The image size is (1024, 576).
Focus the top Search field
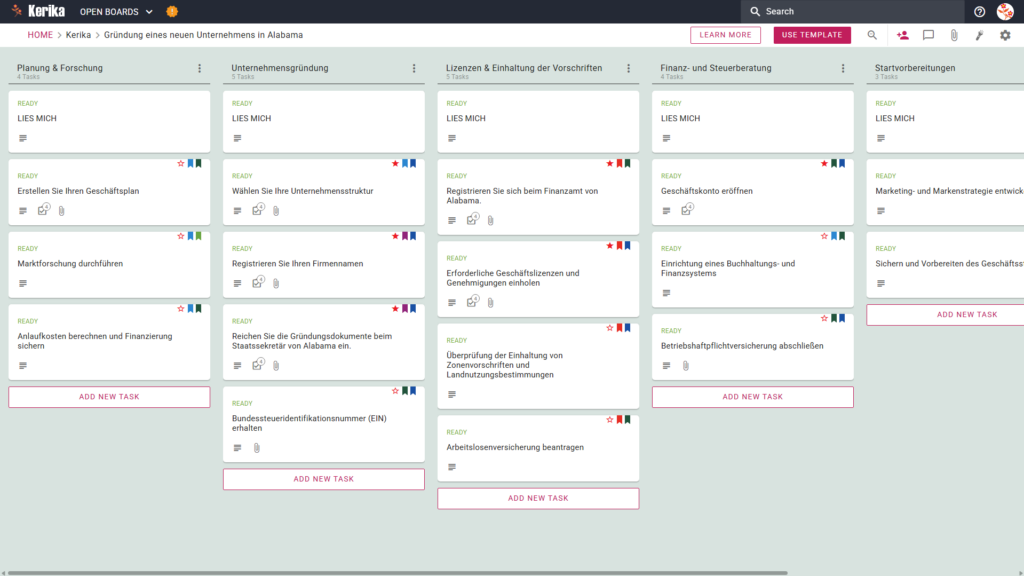(x=852, y=11)
